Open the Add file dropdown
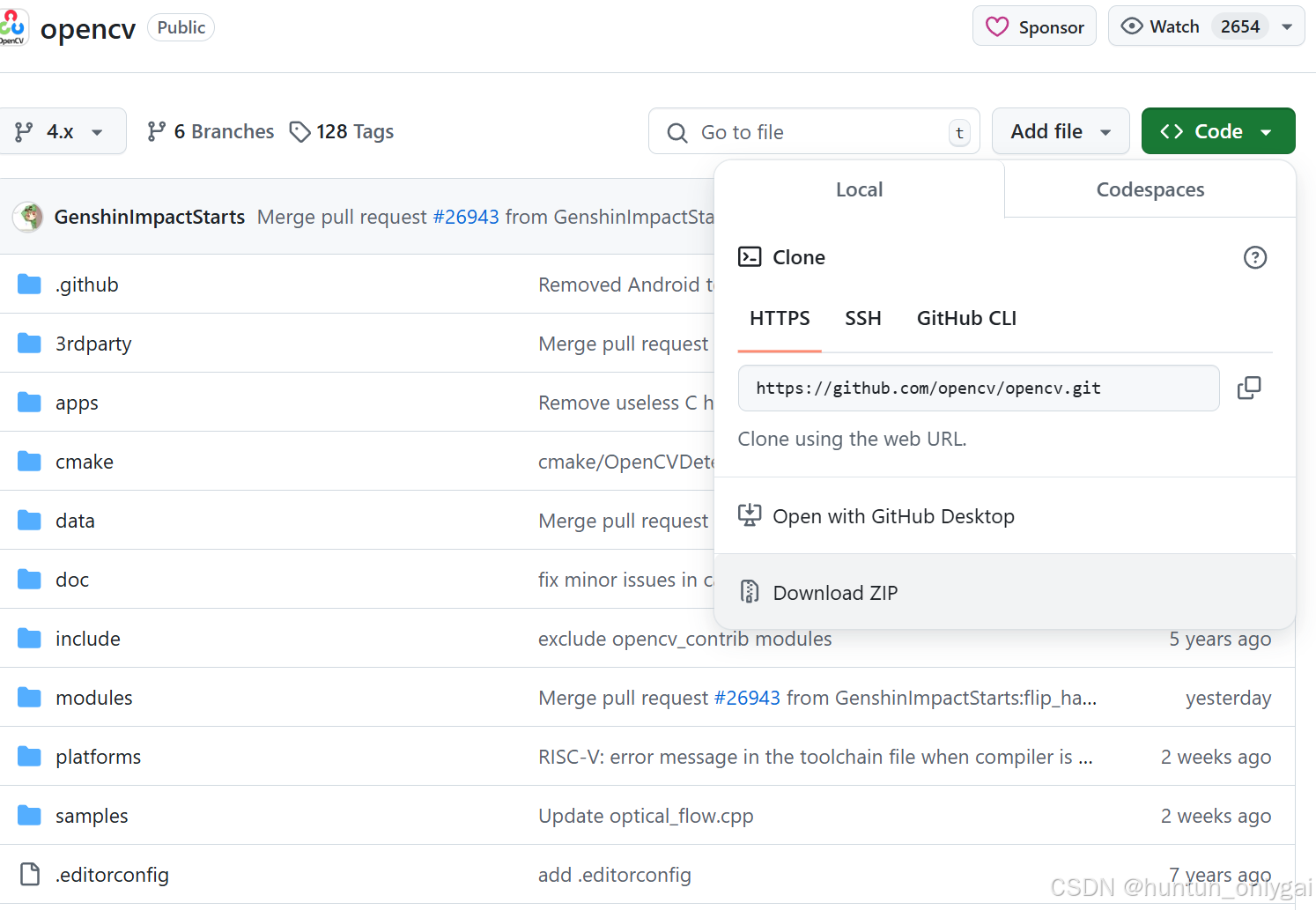Image resolution: width=1316 pixels, height=910 pixels. tap(1061, 131)
